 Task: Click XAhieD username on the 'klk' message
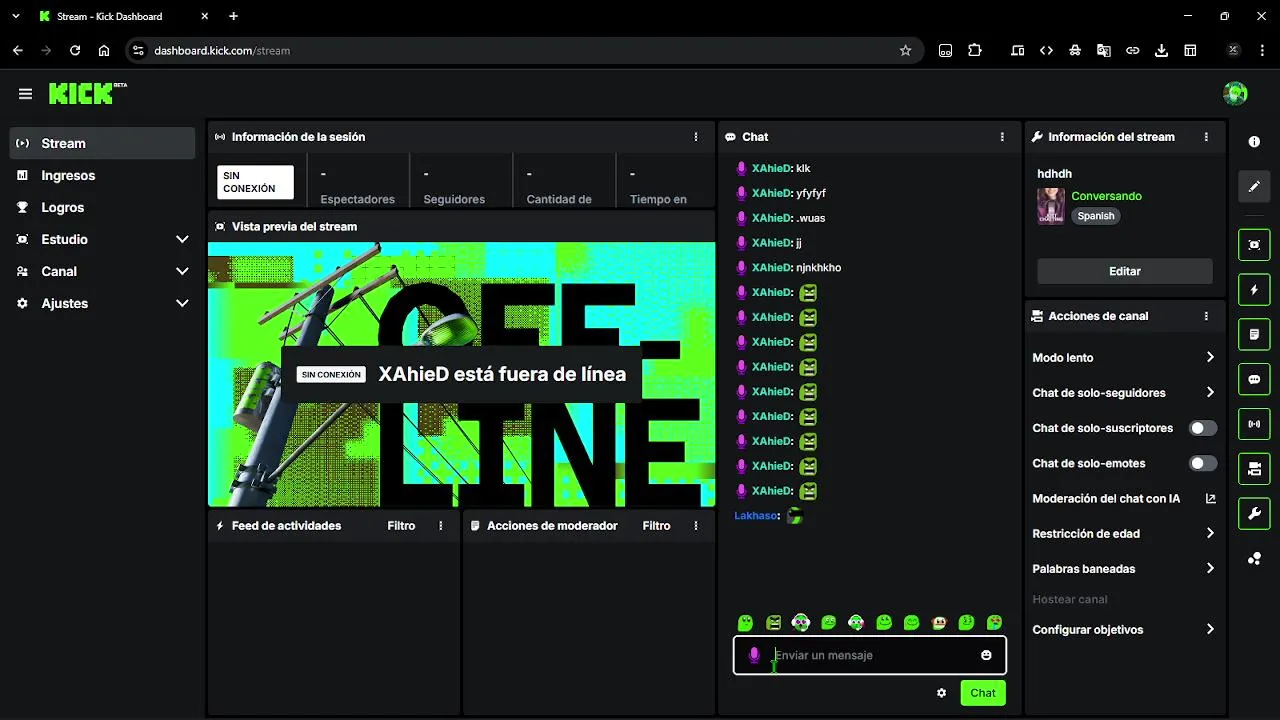(x=770, y=168)
